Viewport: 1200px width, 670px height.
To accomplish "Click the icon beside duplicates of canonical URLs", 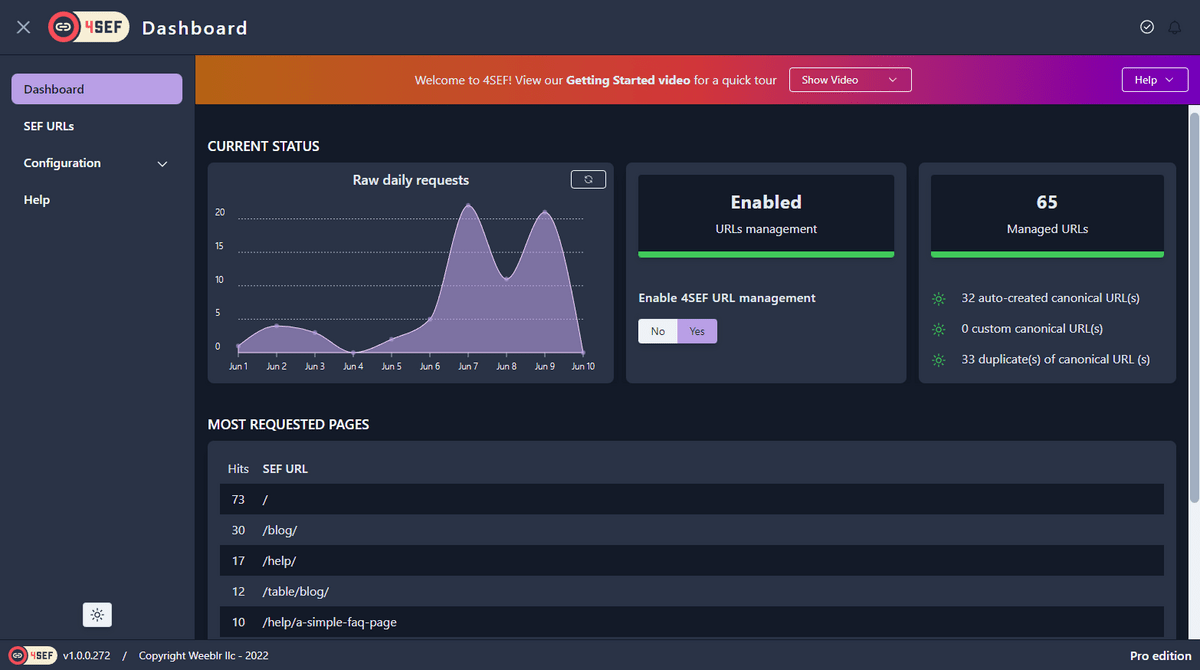I will coord(938,359).
